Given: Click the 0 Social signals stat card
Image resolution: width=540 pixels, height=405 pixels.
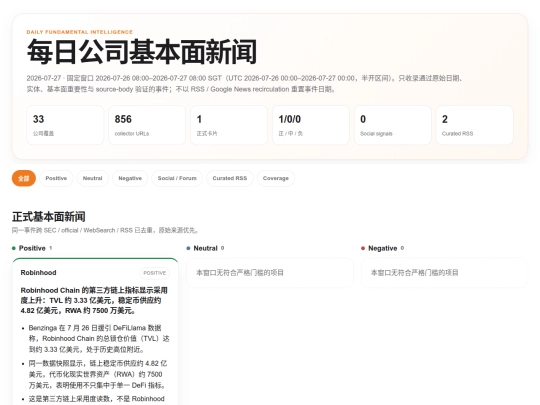Looking at the screenshot, I should pos(393,125).
